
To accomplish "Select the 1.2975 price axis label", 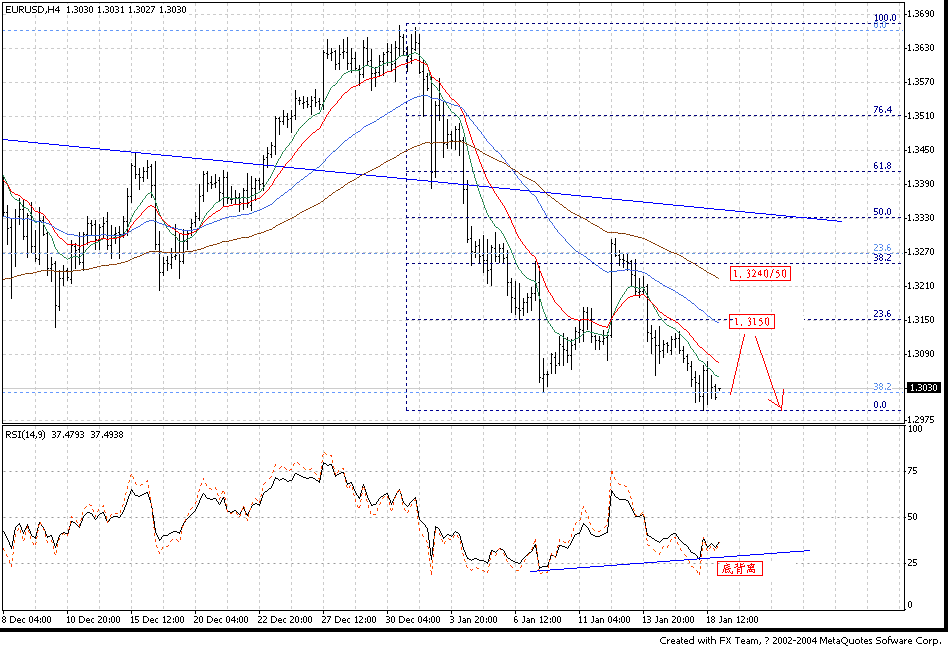I will [921, 419].
